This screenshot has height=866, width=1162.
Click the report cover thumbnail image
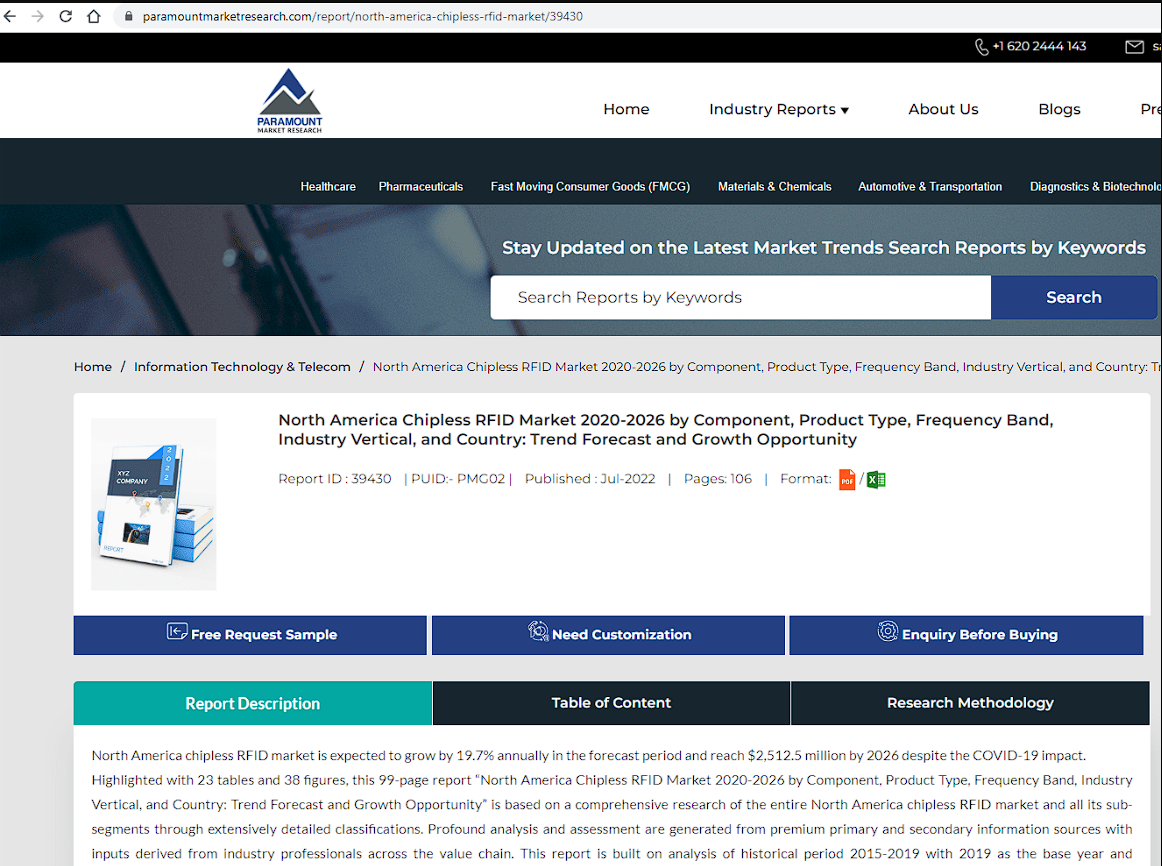click(x=154, y=504)
